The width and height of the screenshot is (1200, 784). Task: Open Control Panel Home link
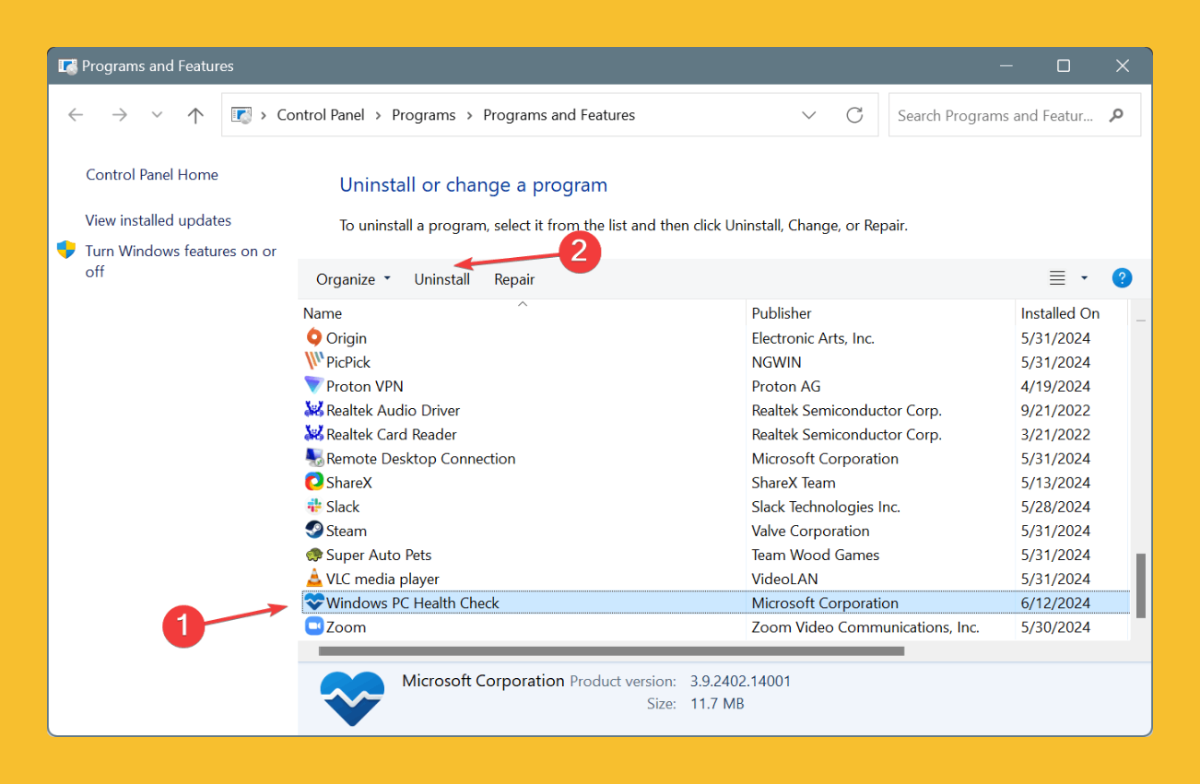[x=152, y=174]
